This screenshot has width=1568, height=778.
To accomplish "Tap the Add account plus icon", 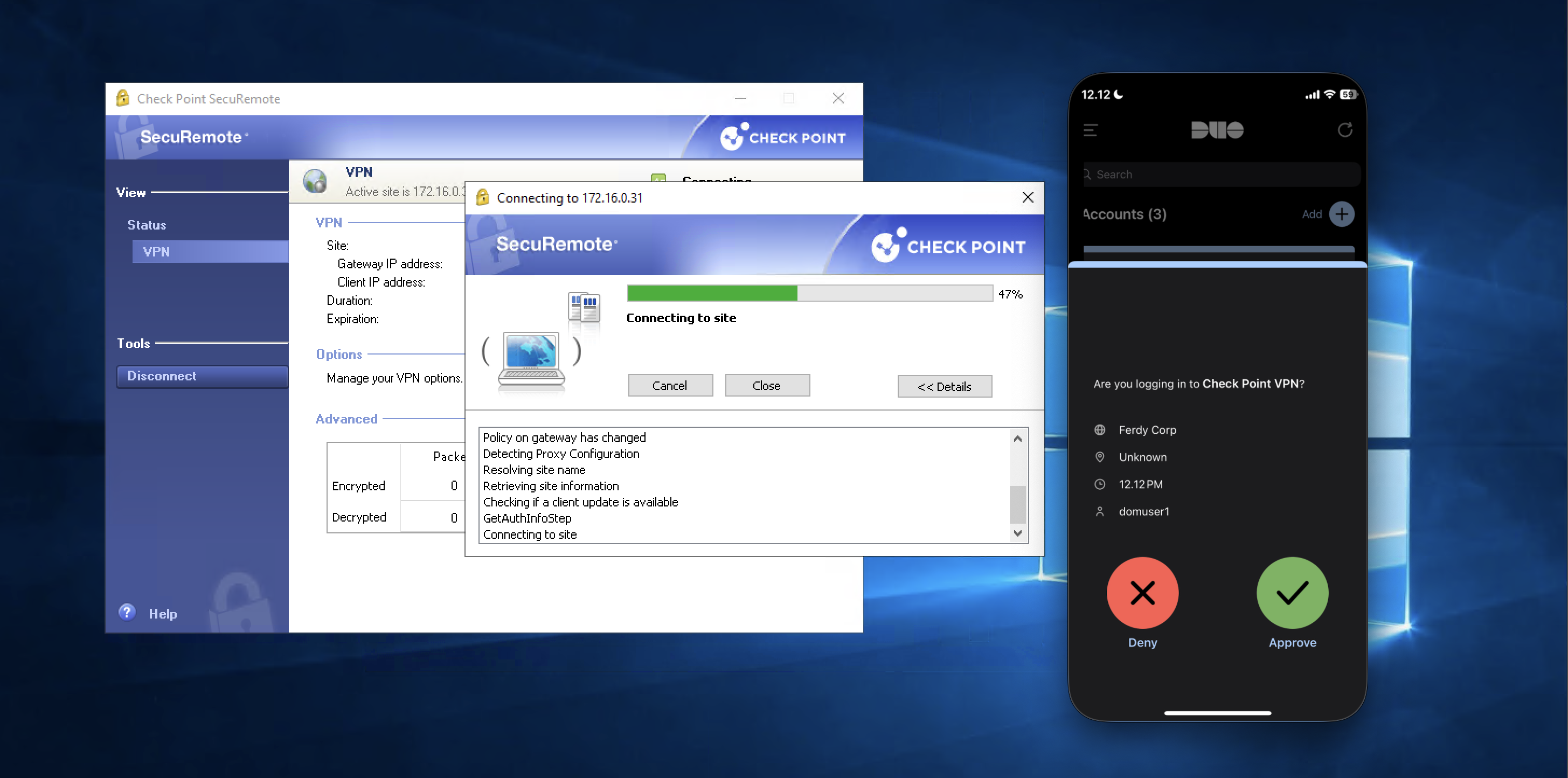I will [x=1342, y=214].
